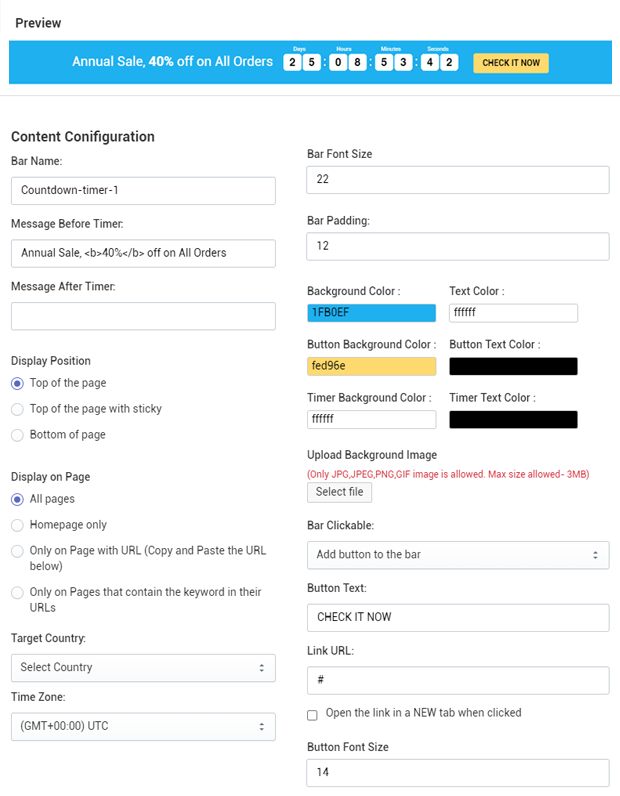This screenshot has height=796, width=620.
Task: Click the black Timer Text Color swatch
Action: 513,419
